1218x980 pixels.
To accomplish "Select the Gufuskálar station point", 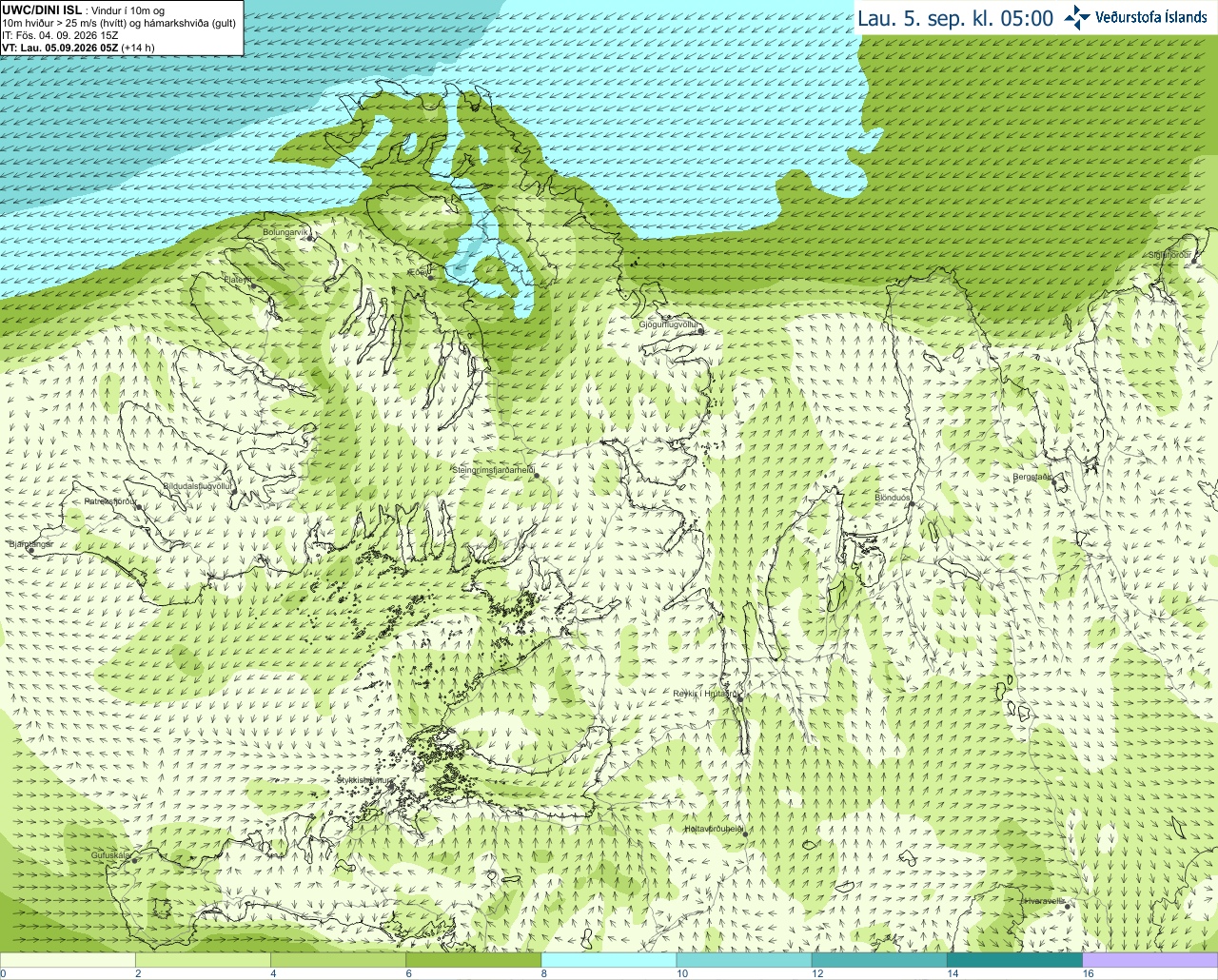I will click(134, 860).
